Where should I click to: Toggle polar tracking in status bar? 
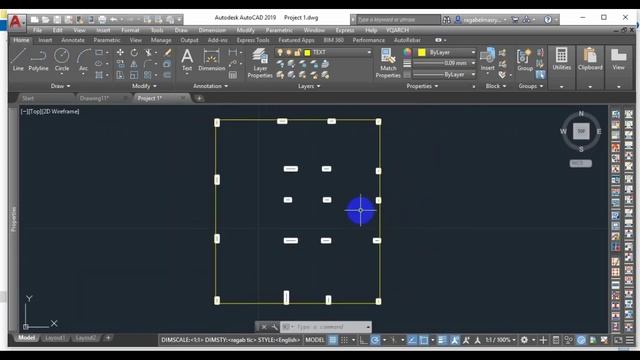[x=375, y=340]
